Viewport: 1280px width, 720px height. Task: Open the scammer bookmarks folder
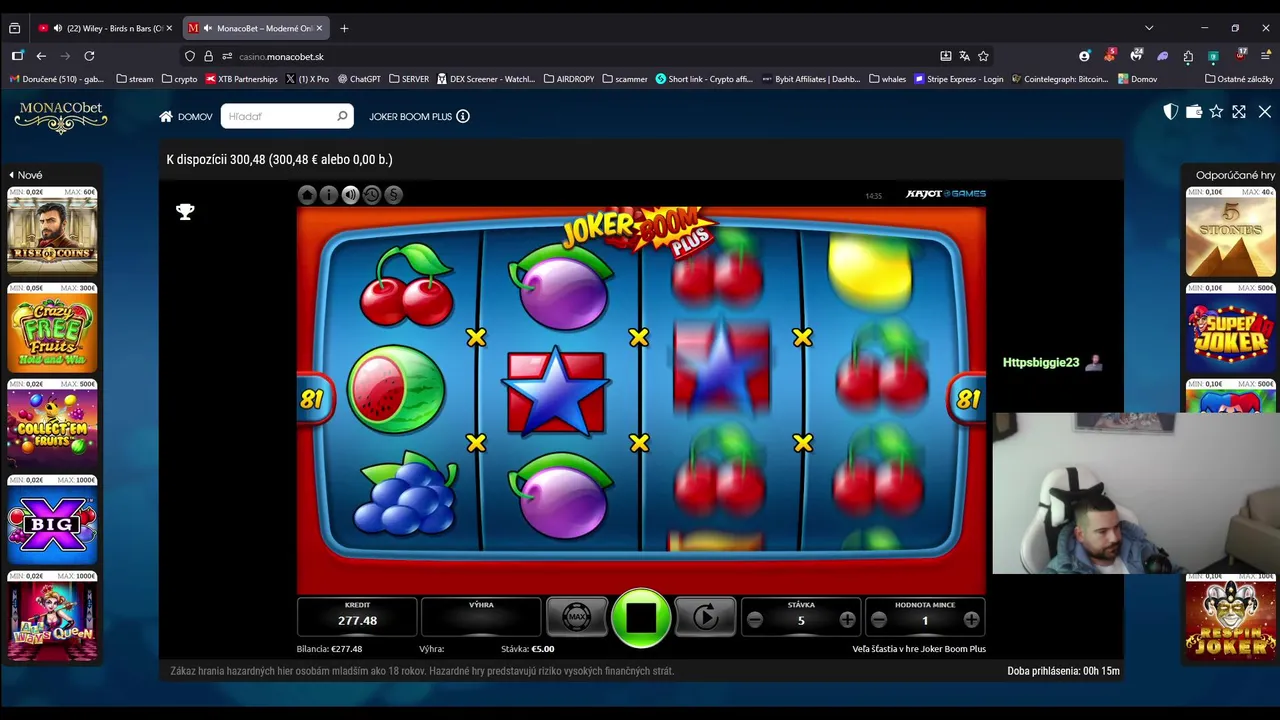pyautogui.click(x=625, y=79)
